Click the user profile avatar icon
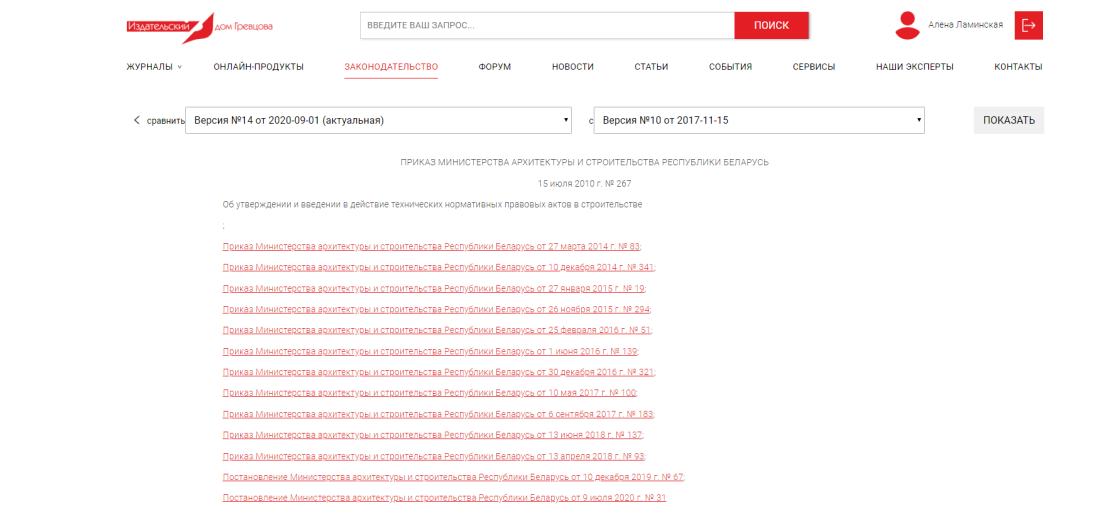This screenshot has width=1104, height=507. [907, 25]
